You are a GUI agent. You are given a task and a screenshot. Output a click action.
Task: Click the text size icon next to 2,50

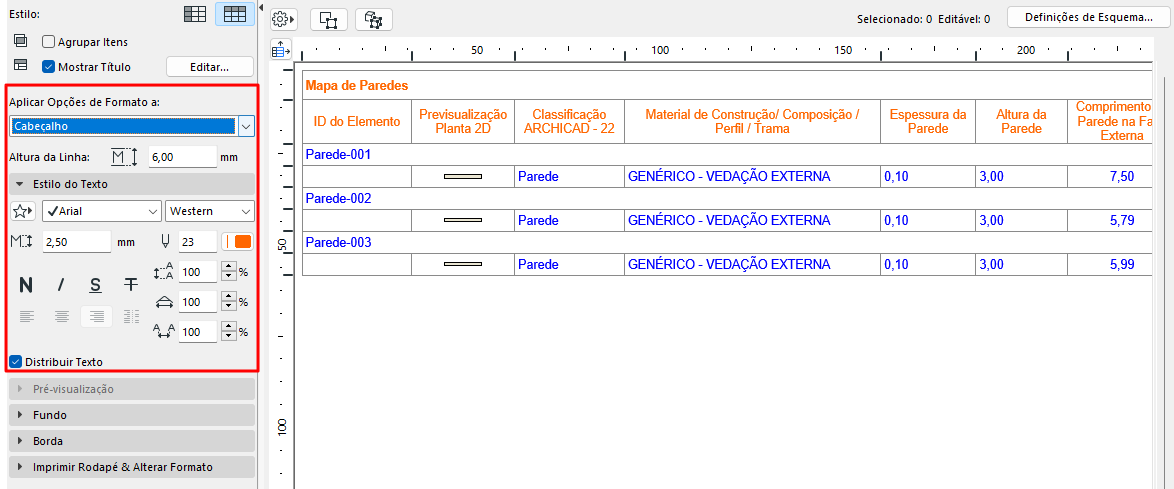20,241
